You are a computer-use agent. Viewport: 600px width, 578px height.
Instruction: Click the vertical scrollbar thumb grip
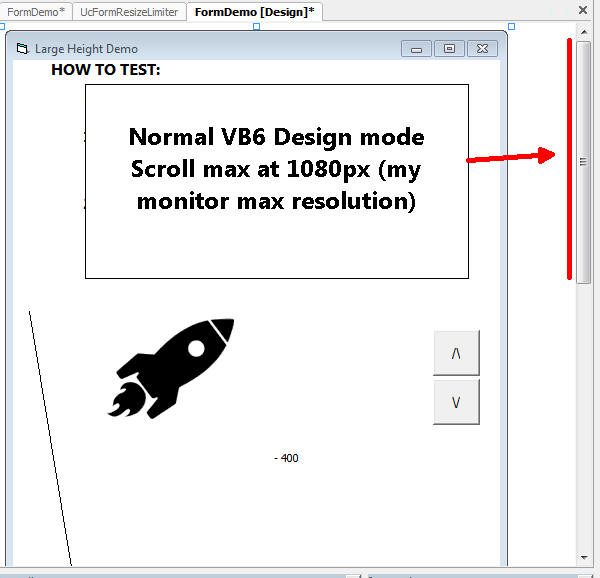click(584, 160)
